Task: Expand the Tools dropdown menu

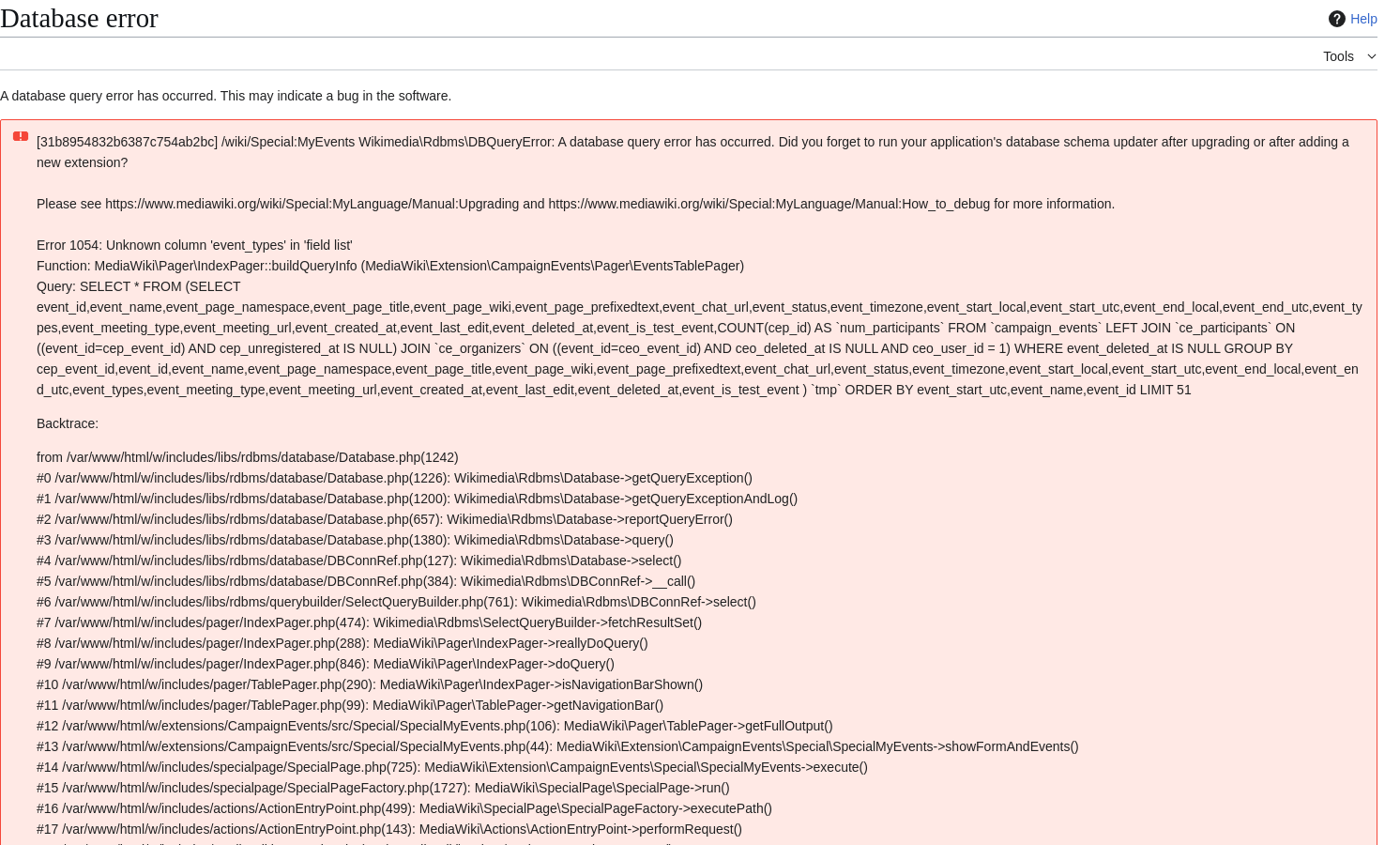Action: 1349,56
